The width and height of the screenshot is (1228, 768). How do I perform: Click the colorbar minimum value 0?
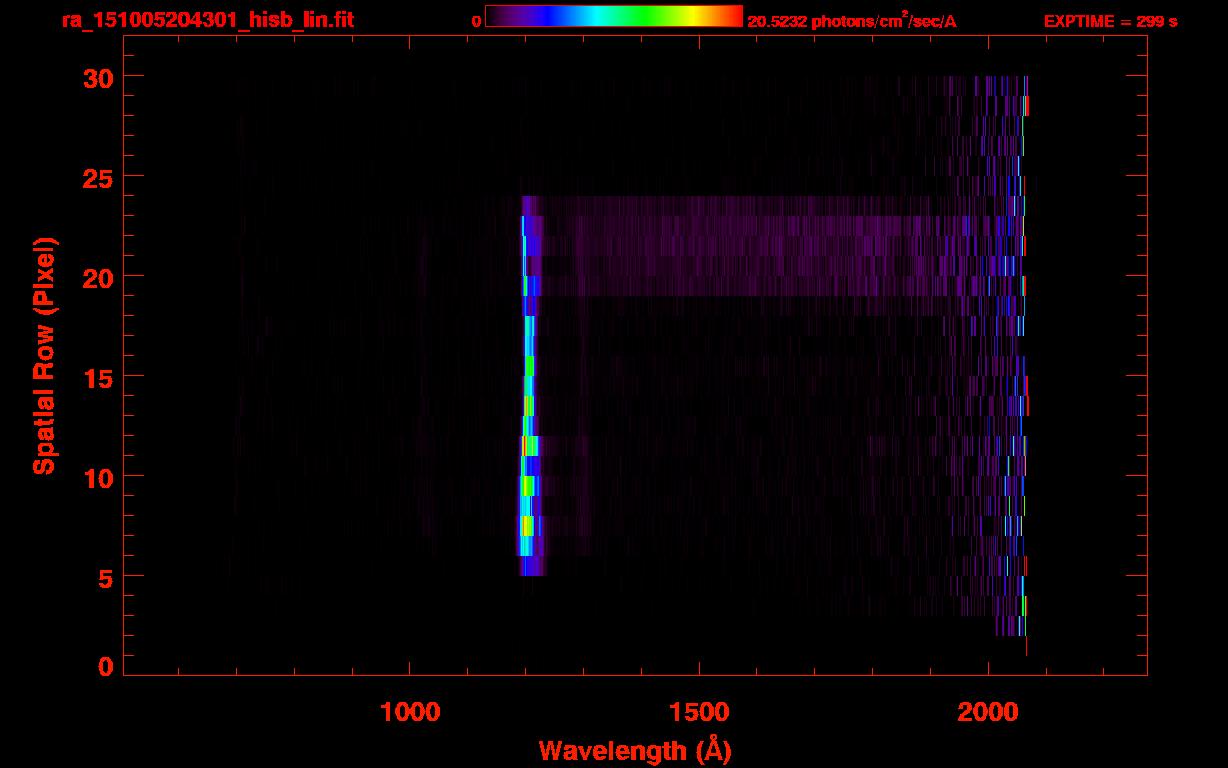point(476,22)
